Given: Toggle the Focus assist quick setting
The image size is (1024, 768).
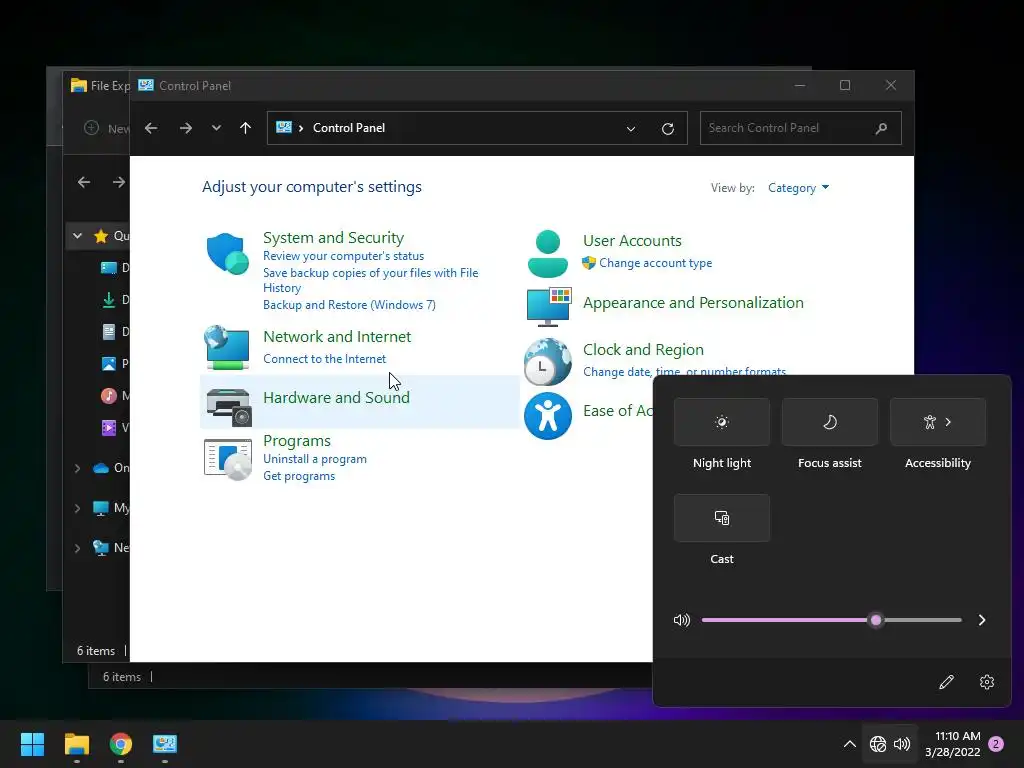Looking at the screenshot, I should [829, 422].
